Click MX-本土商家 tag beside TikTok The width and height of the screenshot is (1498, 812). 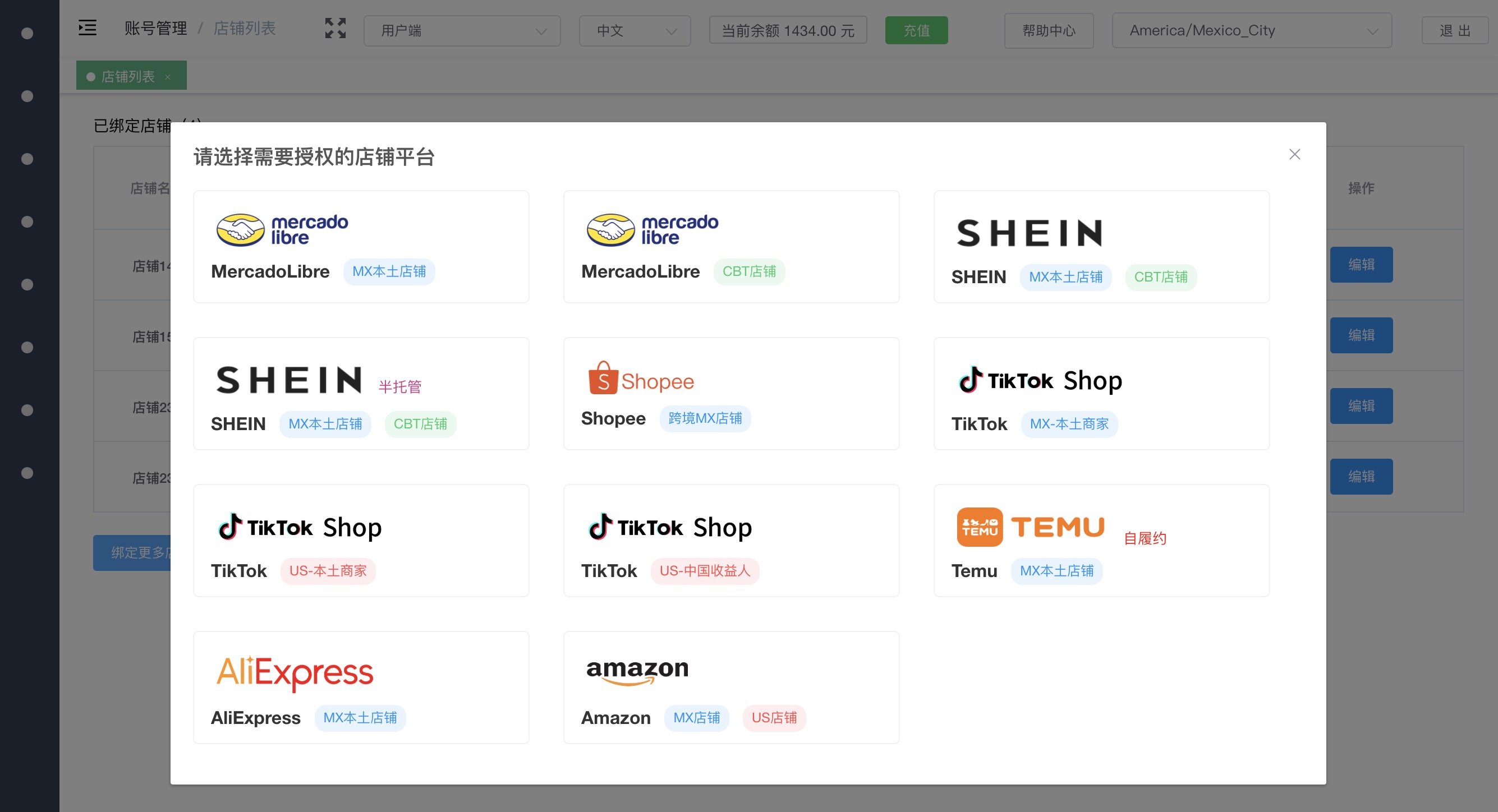click(x=1069, y=424)
